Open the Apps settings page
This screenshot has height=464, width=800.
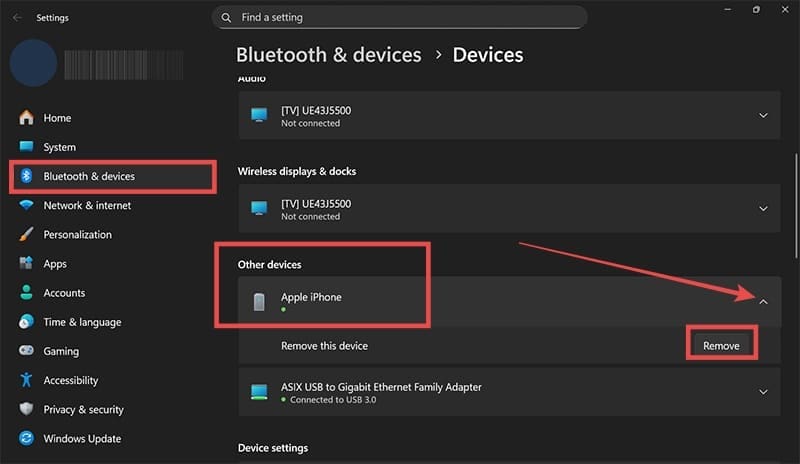(x=55, y=264)
